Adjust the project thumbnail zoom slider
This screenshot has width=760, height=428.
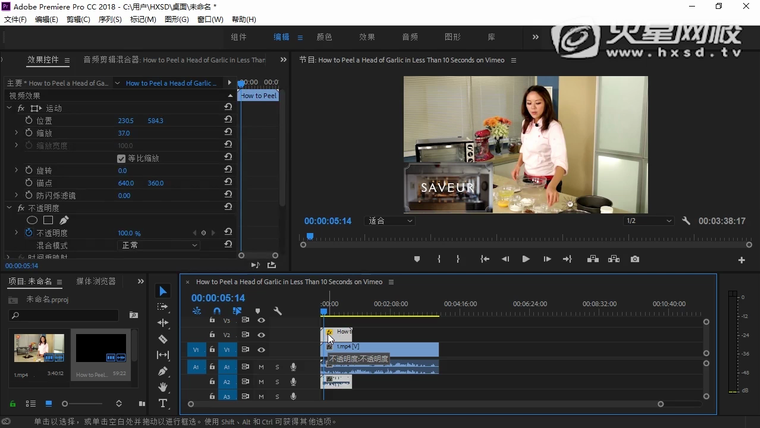point(66,403)
